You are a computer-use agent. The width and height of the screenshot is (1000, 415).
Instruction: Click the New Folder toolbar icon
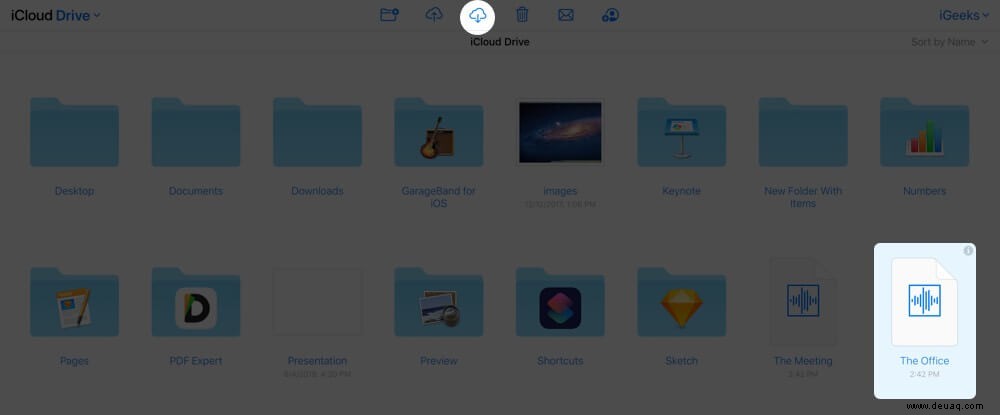[x=389, y=15]
